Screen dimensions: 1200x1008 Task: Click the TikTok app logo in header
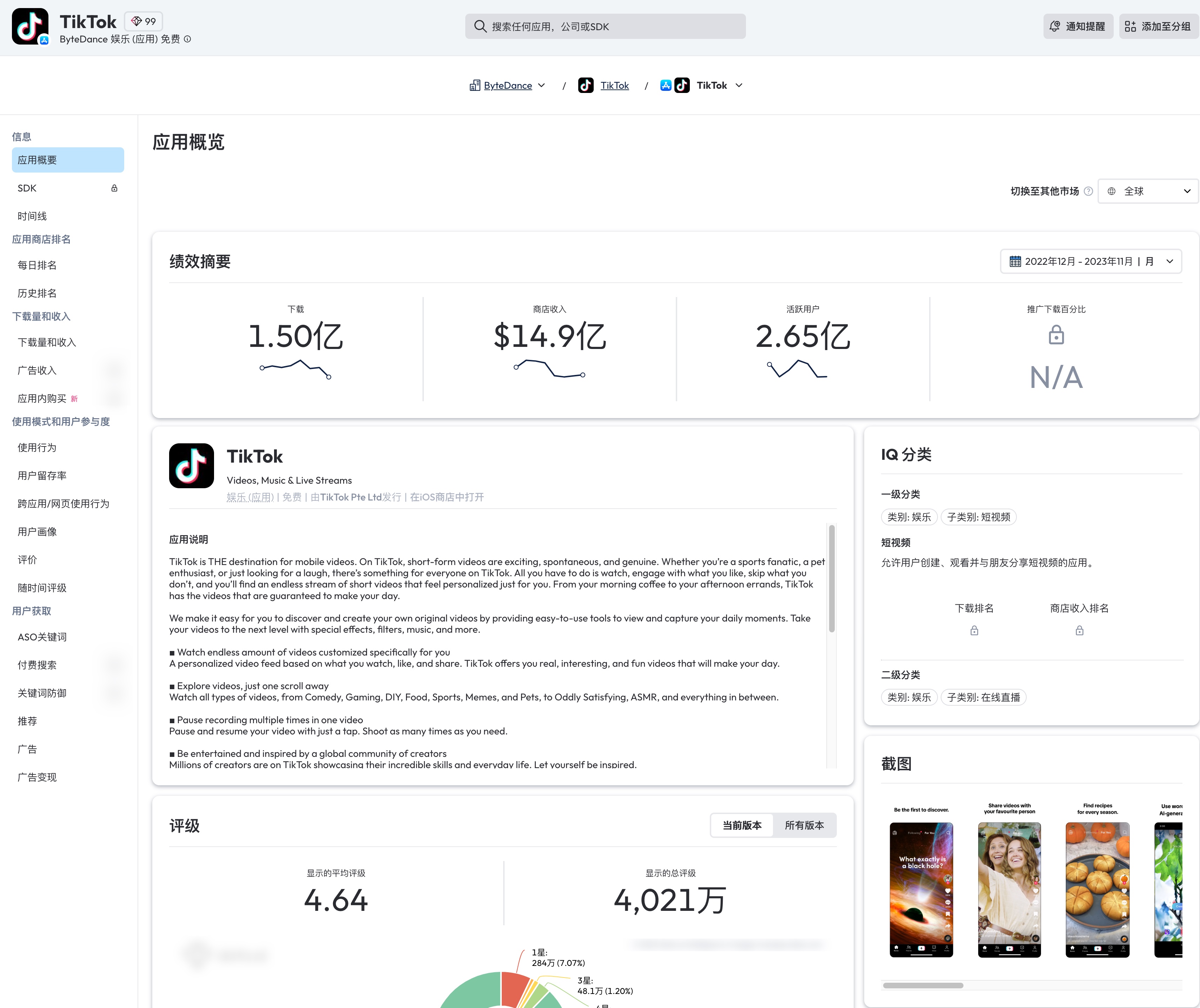click(x=30, y=26)
